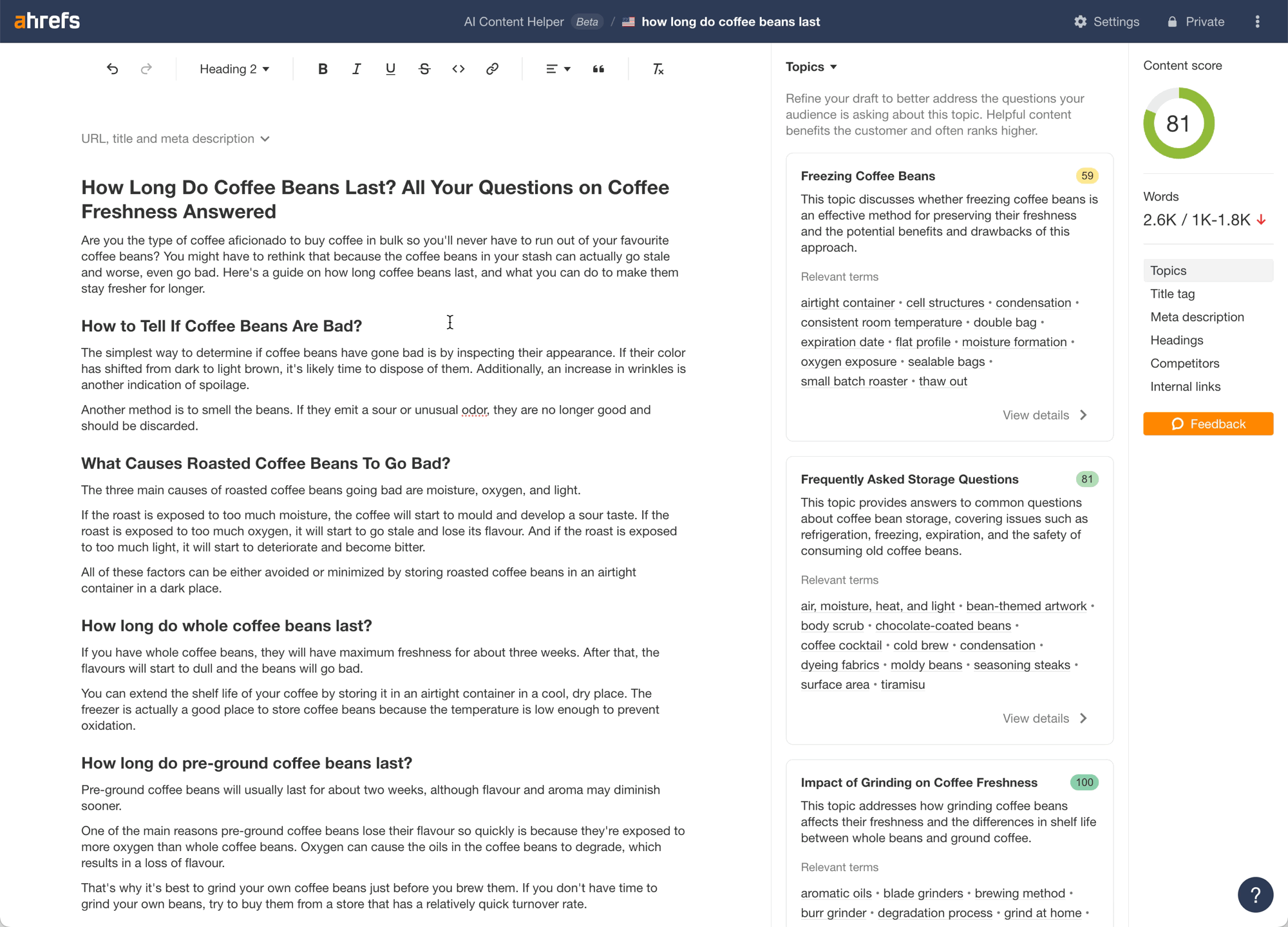View details for Freezing Coffee Beans
The image size is (1288, 927).
1044,415
